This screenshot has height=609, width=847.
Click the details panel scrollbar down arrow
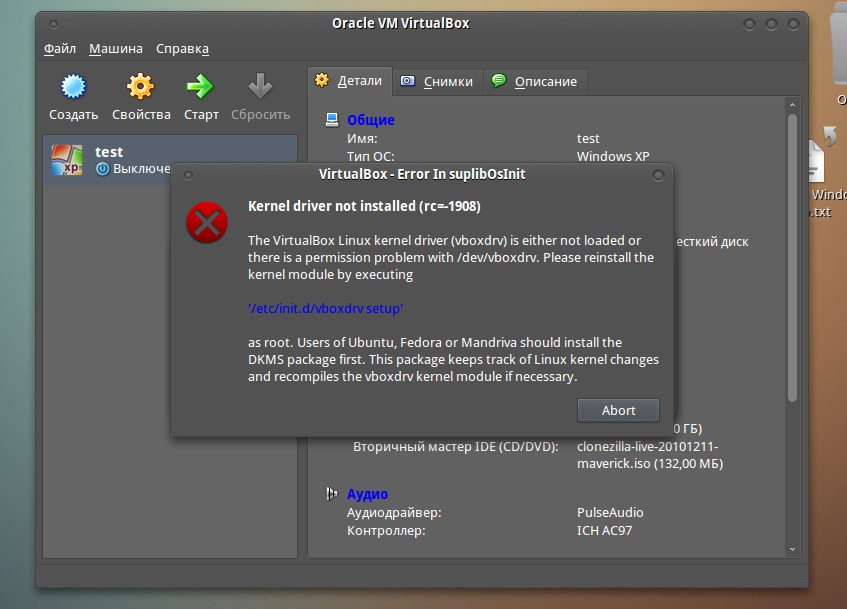[x=792, y=550]
